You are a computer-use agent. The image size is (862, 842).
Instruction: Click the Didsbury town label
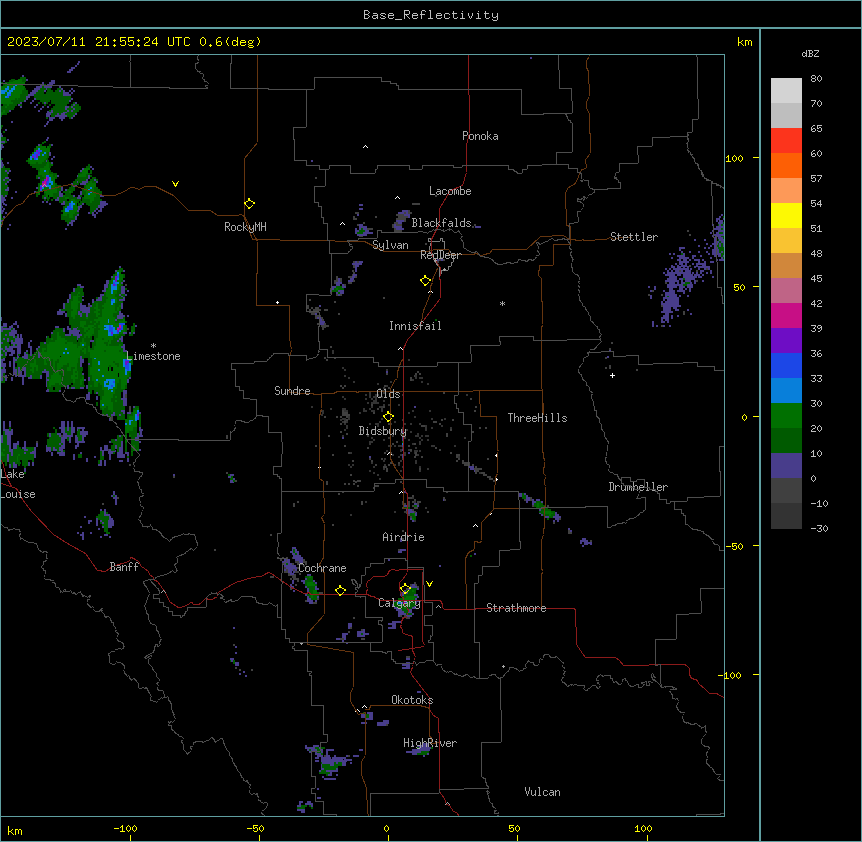[383, 431]
